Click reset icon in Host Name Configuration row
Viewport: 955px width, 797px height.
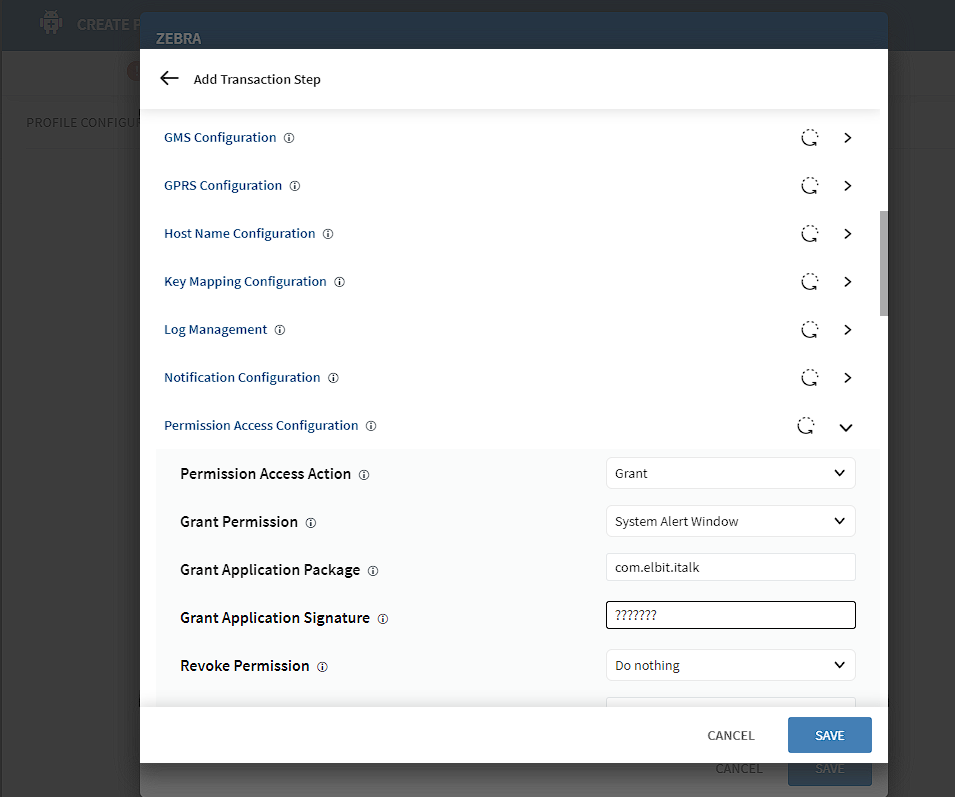pos(810,234)
